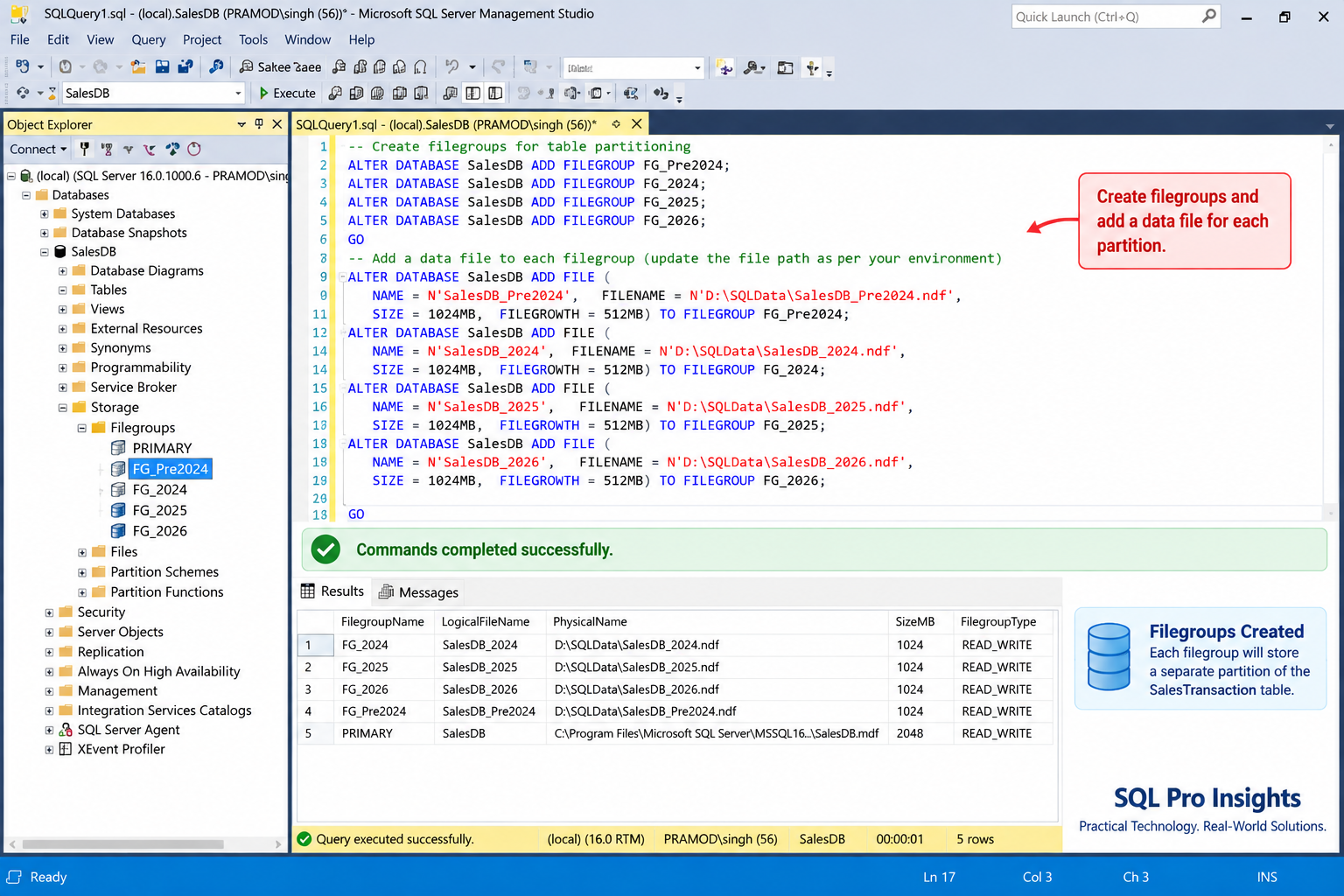This screenshot has height=896, width=1344.
Task: Close the Object Explorer panel
Action: 277,124
